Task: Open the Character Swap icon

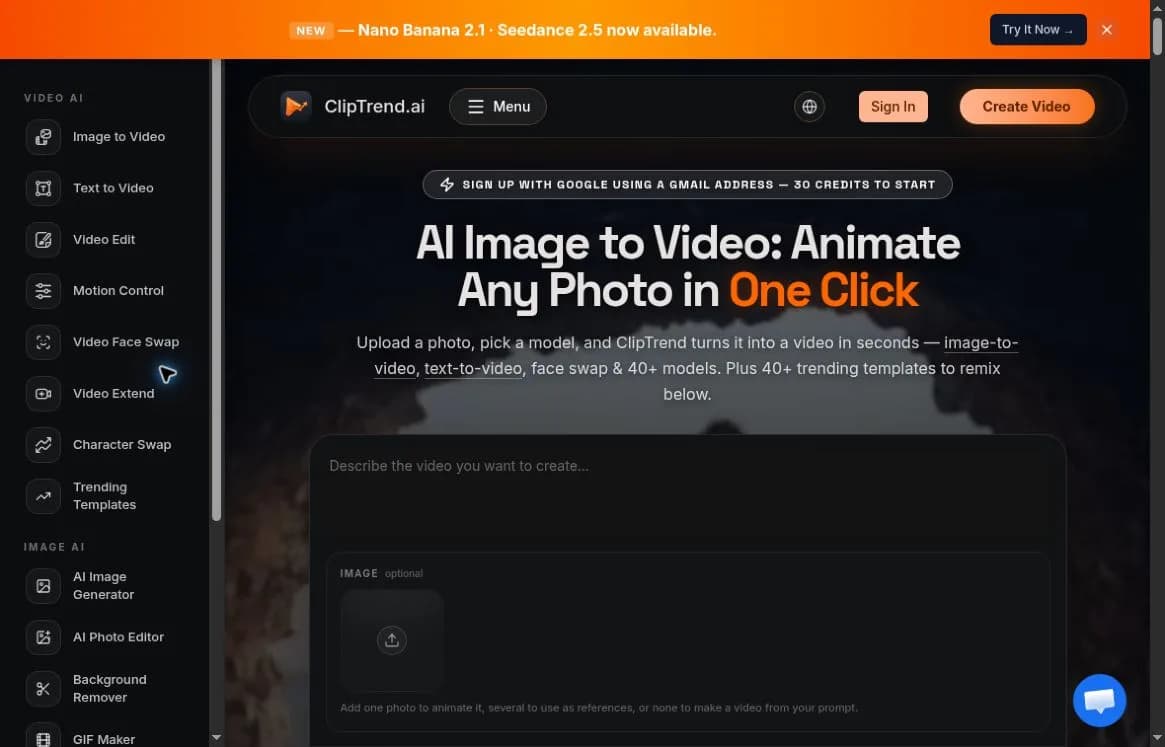Action: [x=43, y=444]
